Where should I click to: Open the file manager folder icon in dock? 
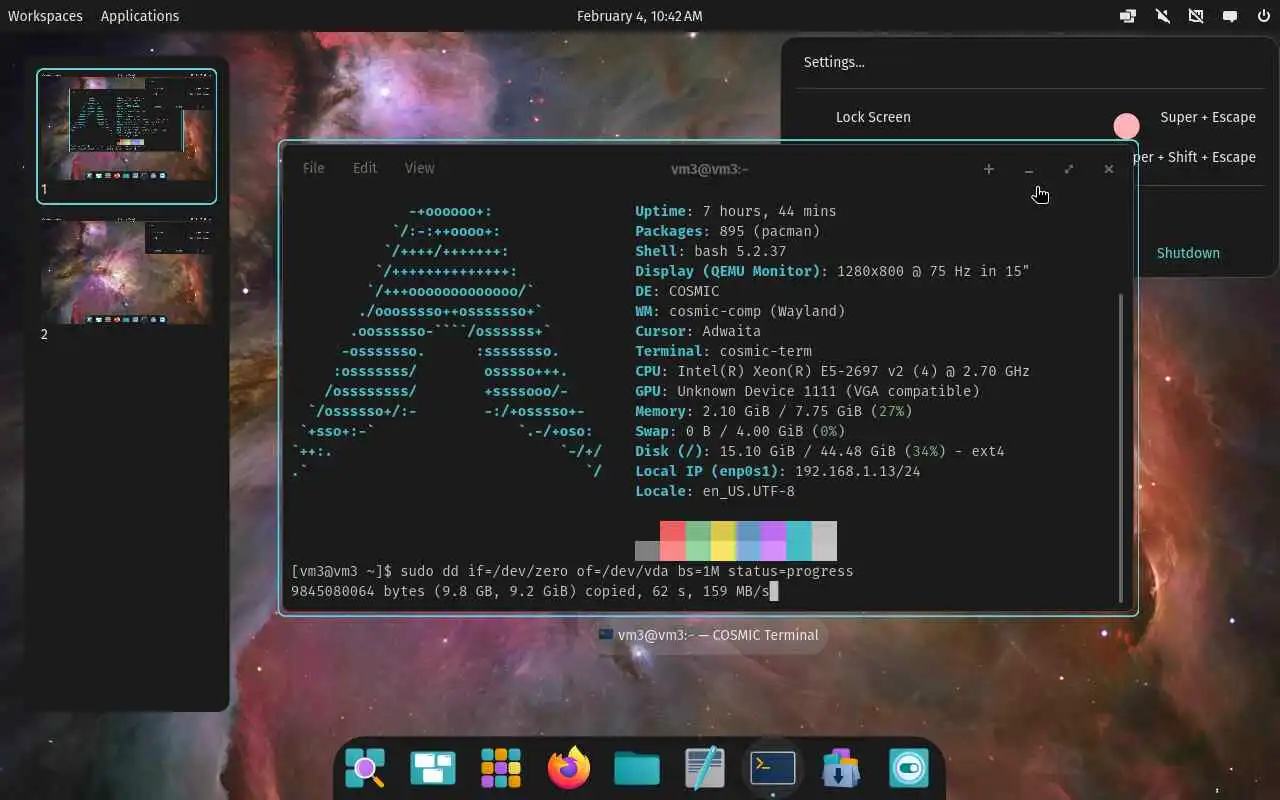coord(637,769)
